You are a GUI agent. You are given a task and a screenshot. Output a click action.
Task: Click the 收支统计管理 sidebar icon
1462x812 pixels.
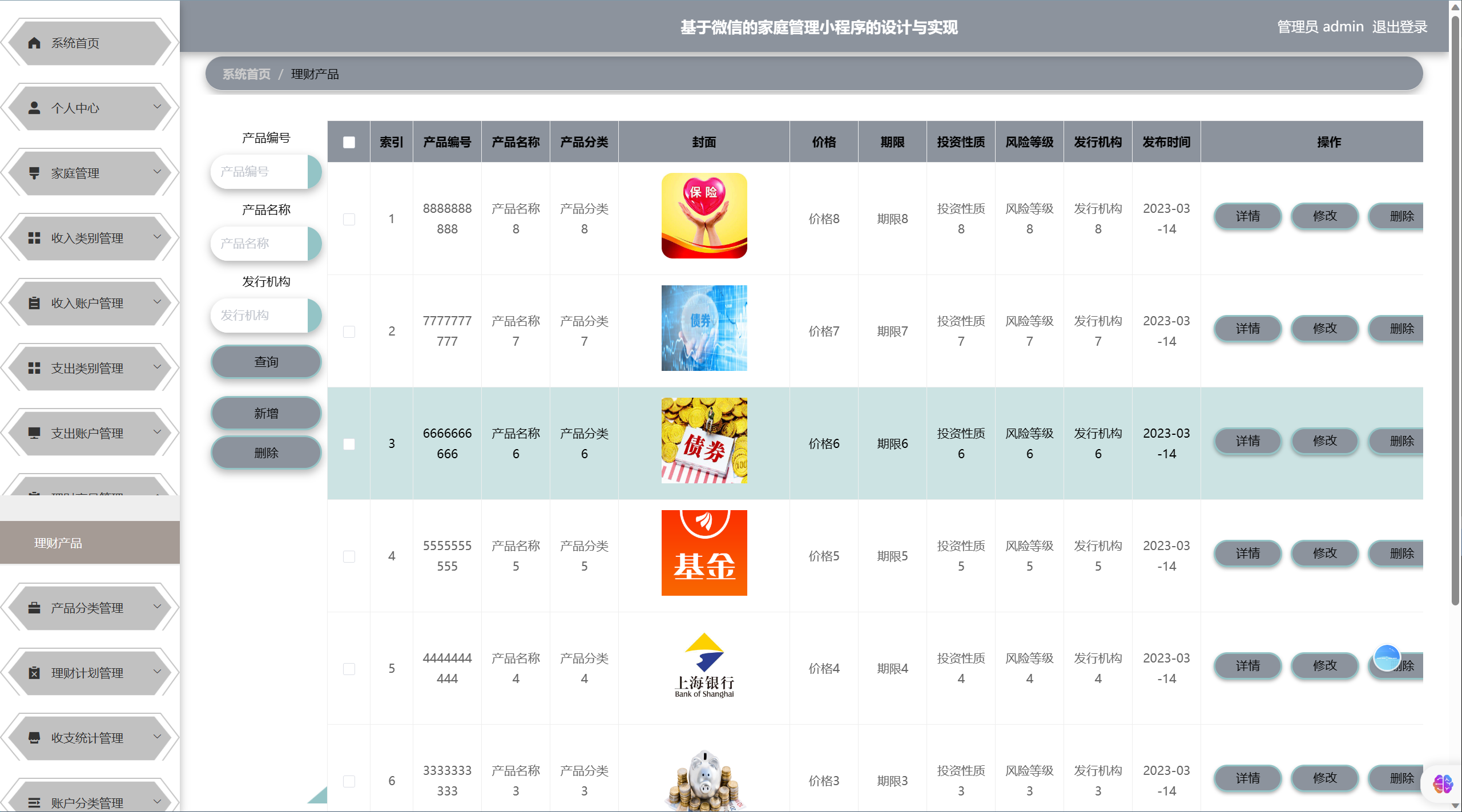pyautogui.click(x=33, y=737)
